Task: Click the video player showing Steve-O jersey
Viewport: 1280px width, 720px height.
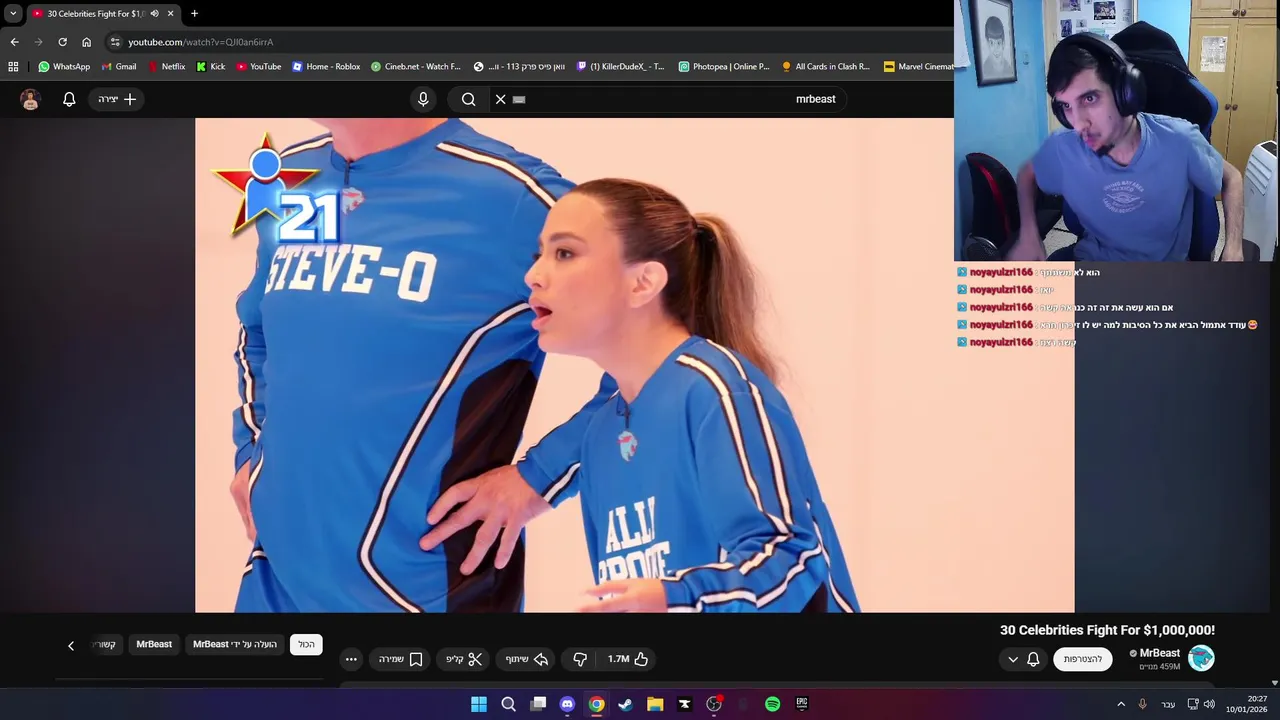Action: pyautogui.click(x=634, y=365)
